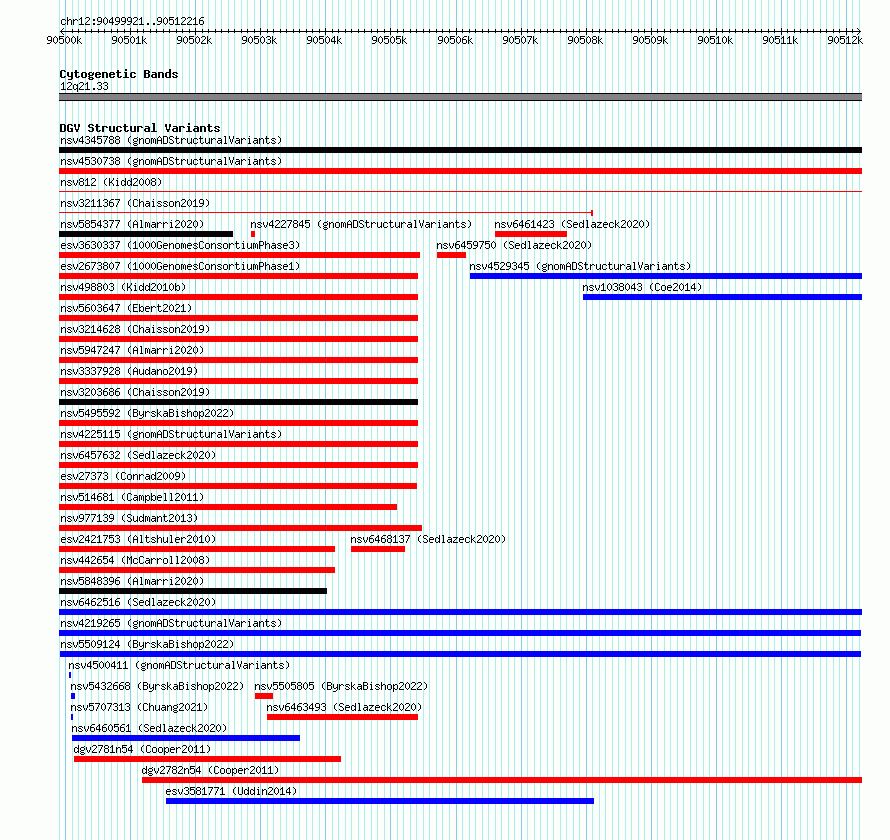Click the blue bar under nsv4219265 gnomAD label
This screenshot has height=840, width=890.
tap(460, 633)
